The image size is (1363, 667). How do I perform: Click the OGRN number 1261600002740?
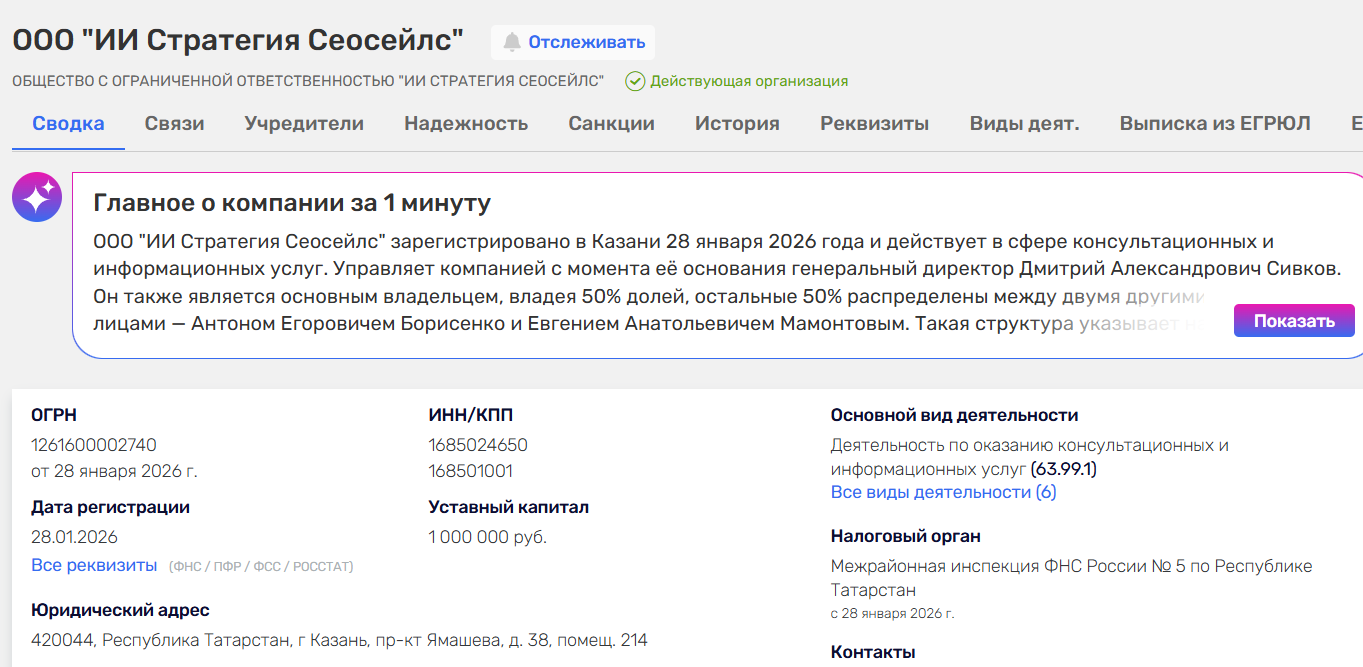pos(94,445)
